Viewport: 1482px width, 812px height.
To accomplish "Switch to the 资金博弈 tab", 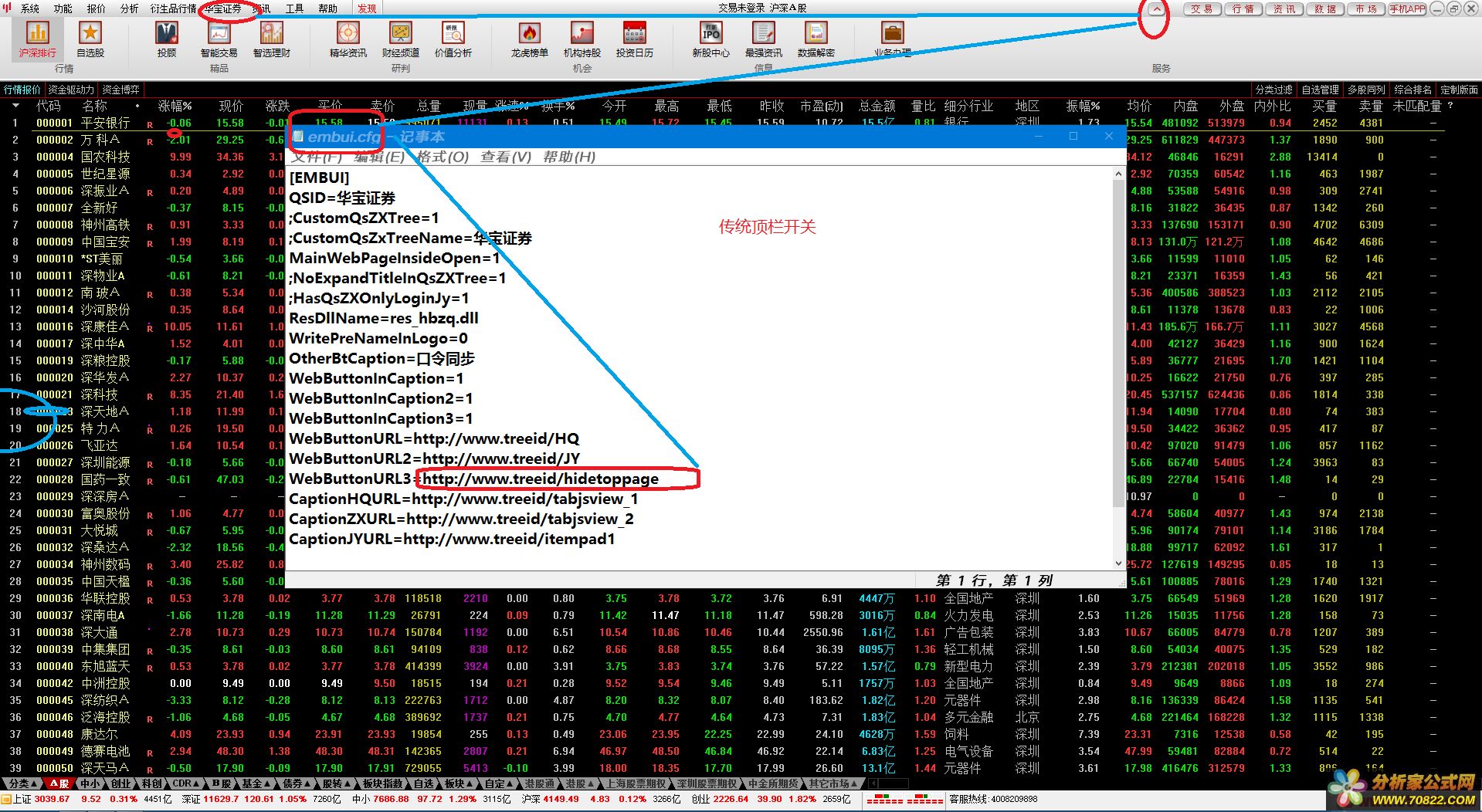I will click(121, 90).
